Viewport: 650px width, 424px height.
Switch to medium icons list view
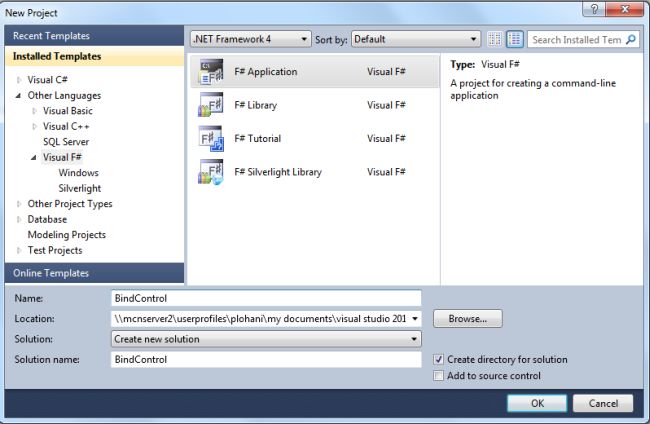click(514, 39)
